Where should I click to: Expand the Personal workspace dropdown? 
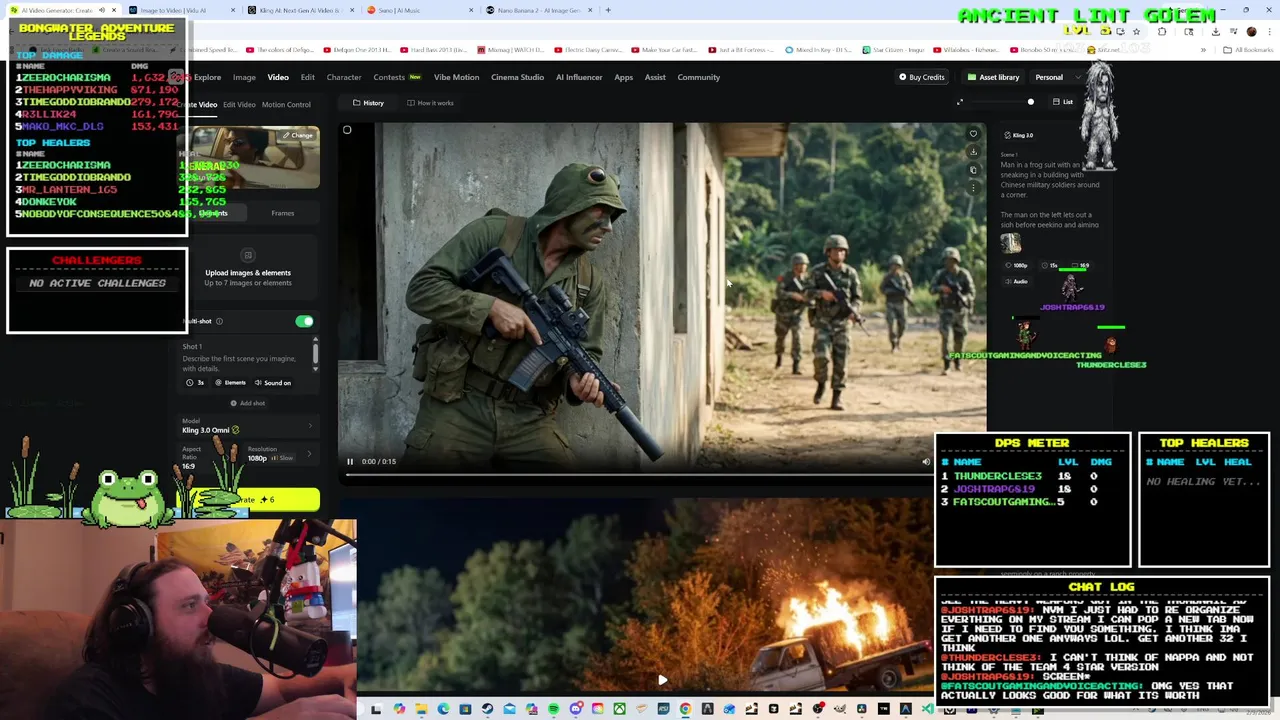1057,77
